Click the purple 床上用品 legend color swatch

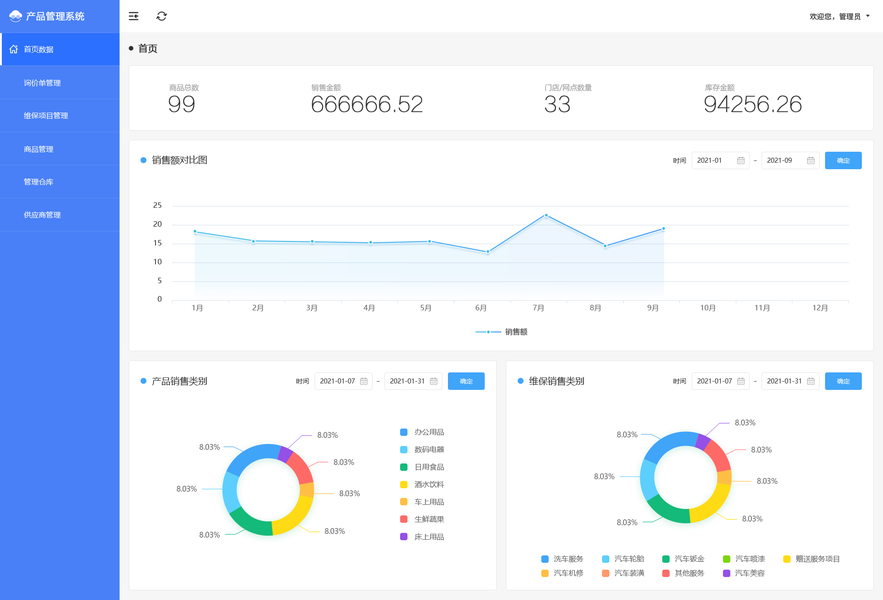[404, 537]
